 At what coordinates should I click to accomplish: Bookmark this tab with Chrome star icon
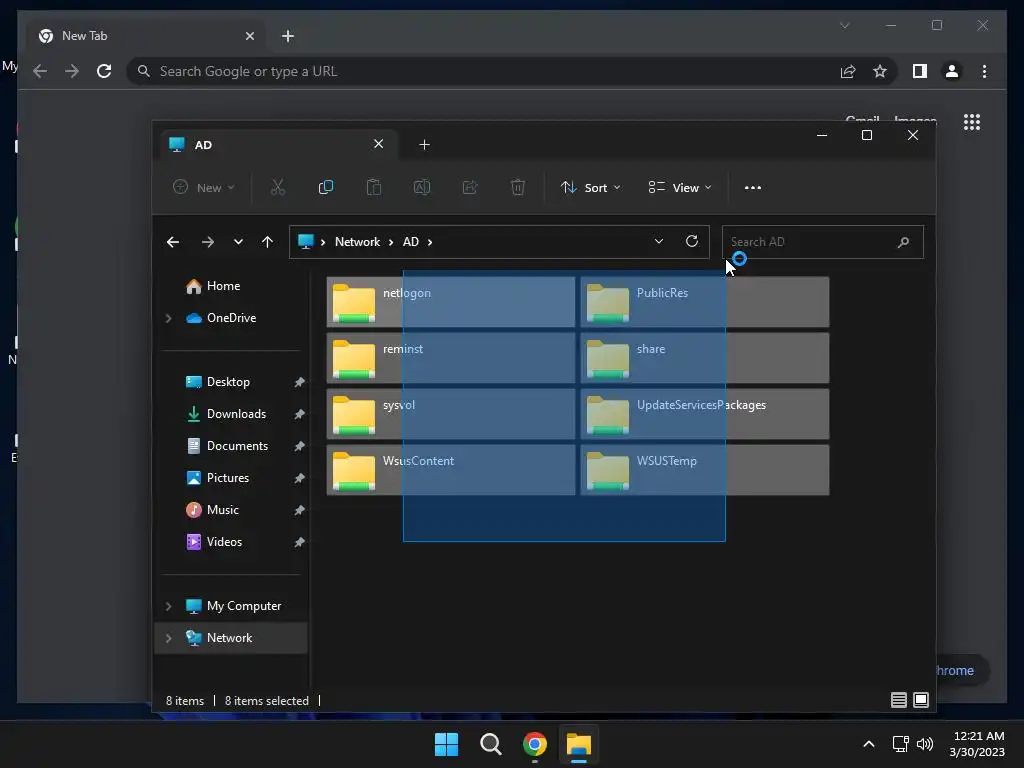tap(880, 71)
